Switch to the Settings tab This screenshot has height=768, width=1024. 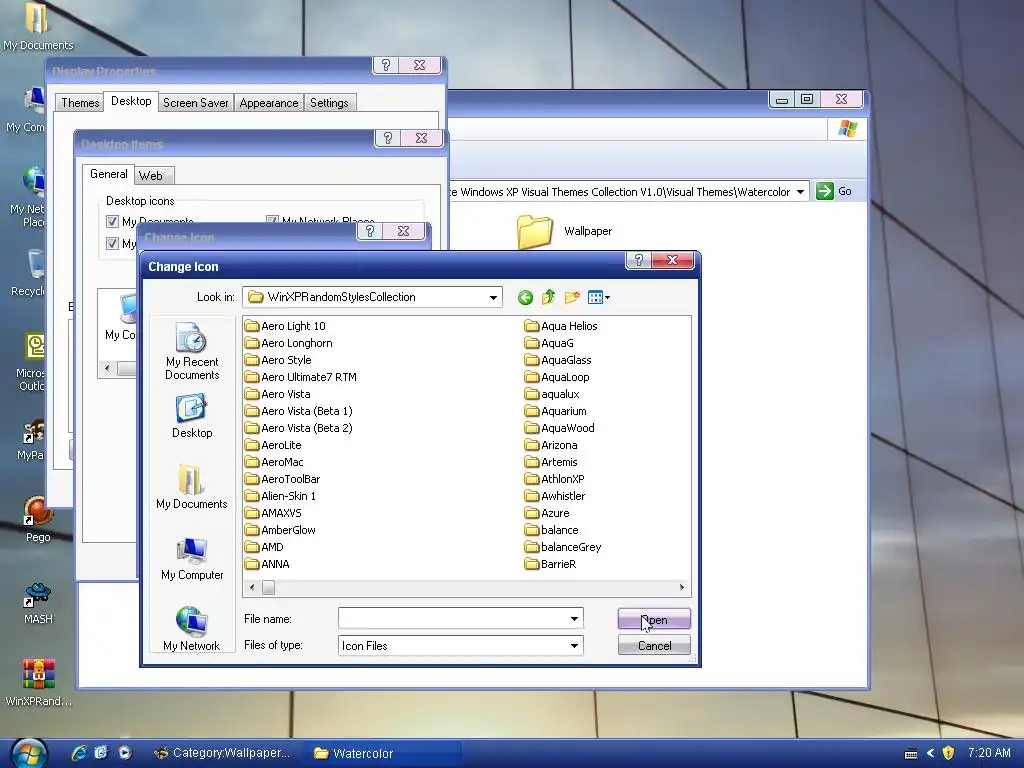coord(329,103)
